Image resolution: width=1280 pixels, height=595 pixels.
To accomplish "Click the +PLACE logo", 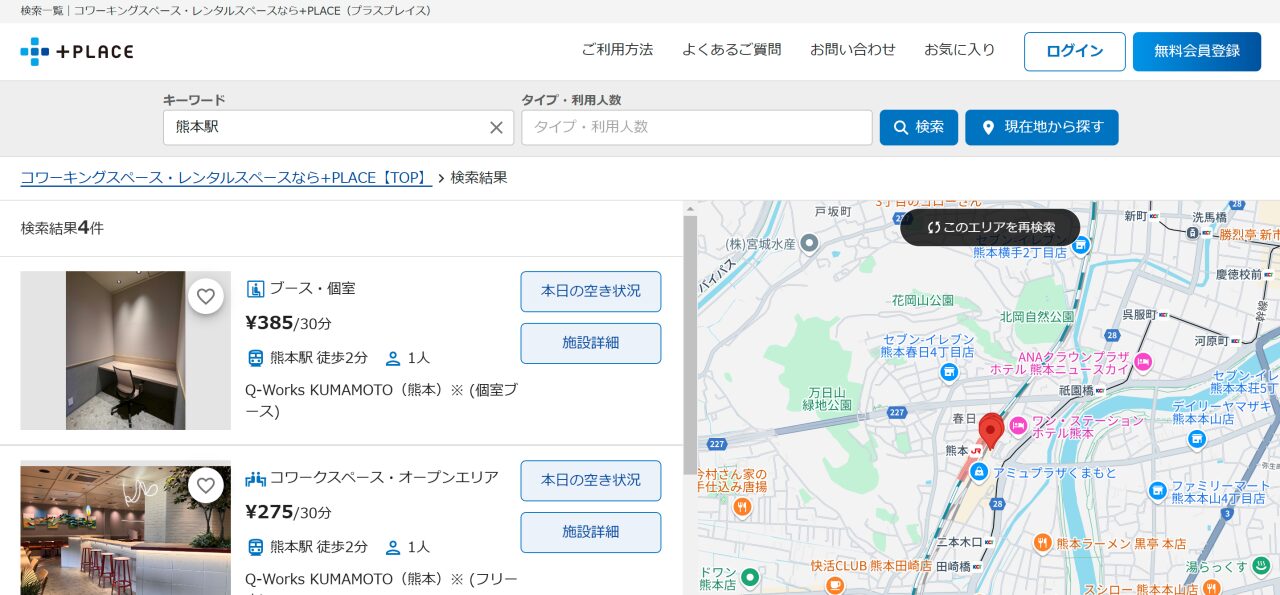I will tap(77, 51).
